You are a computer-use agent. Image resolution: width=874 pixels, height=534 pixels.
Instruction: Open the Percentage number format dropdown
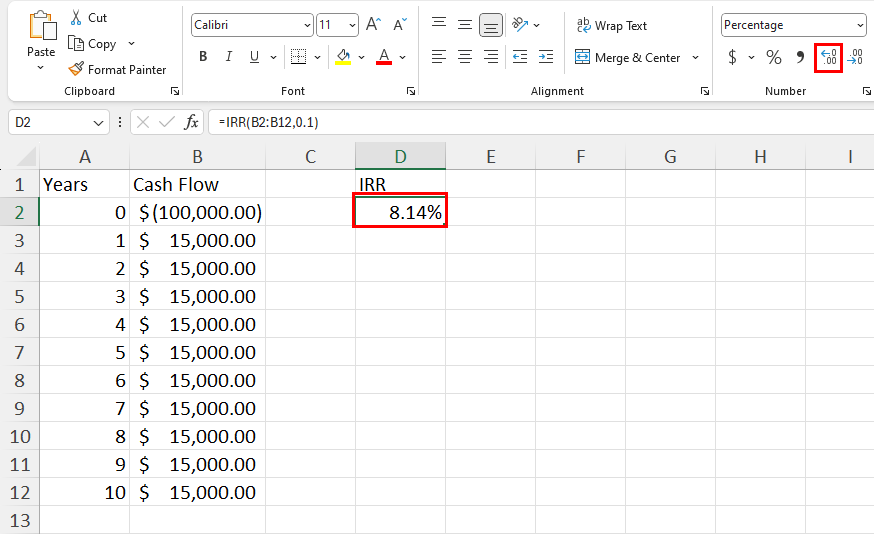(x=860, y=25)
